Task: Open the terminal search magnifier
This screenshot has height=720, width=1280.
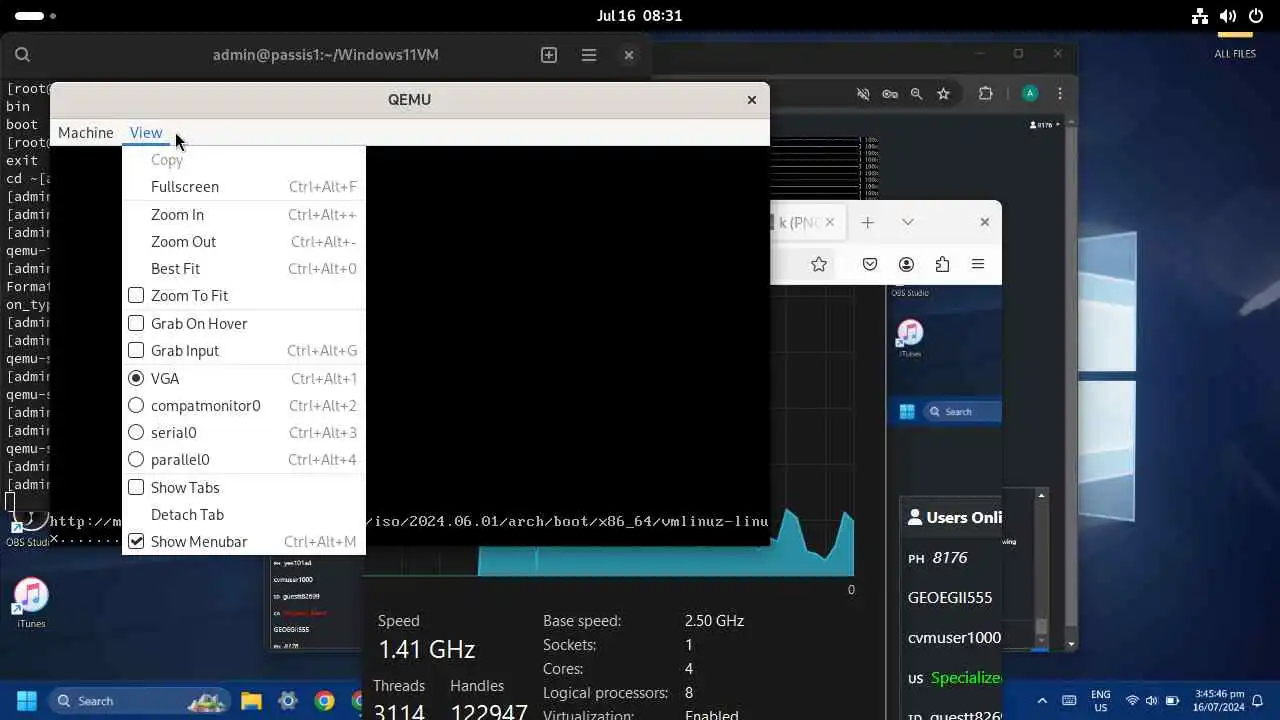Action: 23,55
